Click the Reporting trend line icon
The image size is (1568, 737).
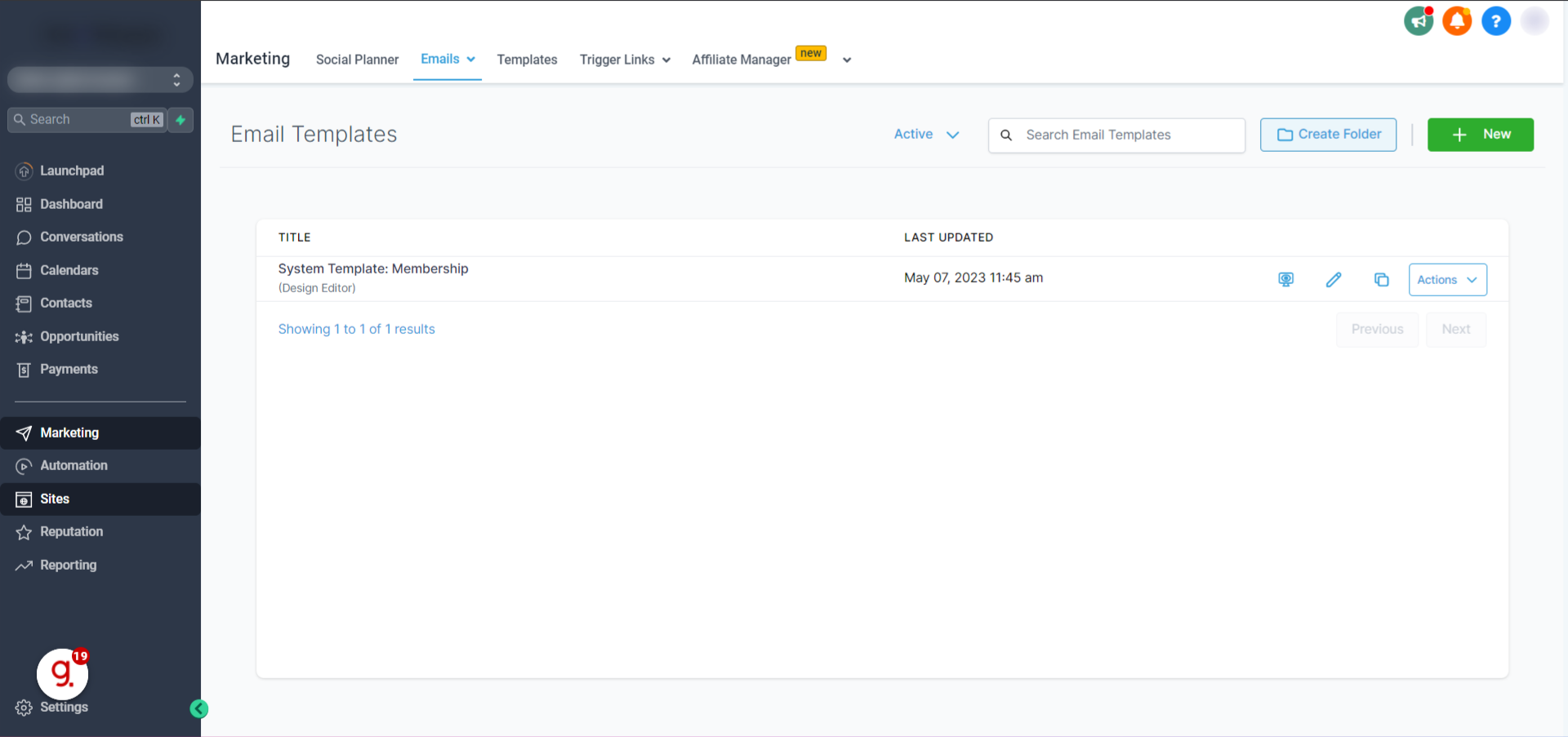click(x=24, y=565)
